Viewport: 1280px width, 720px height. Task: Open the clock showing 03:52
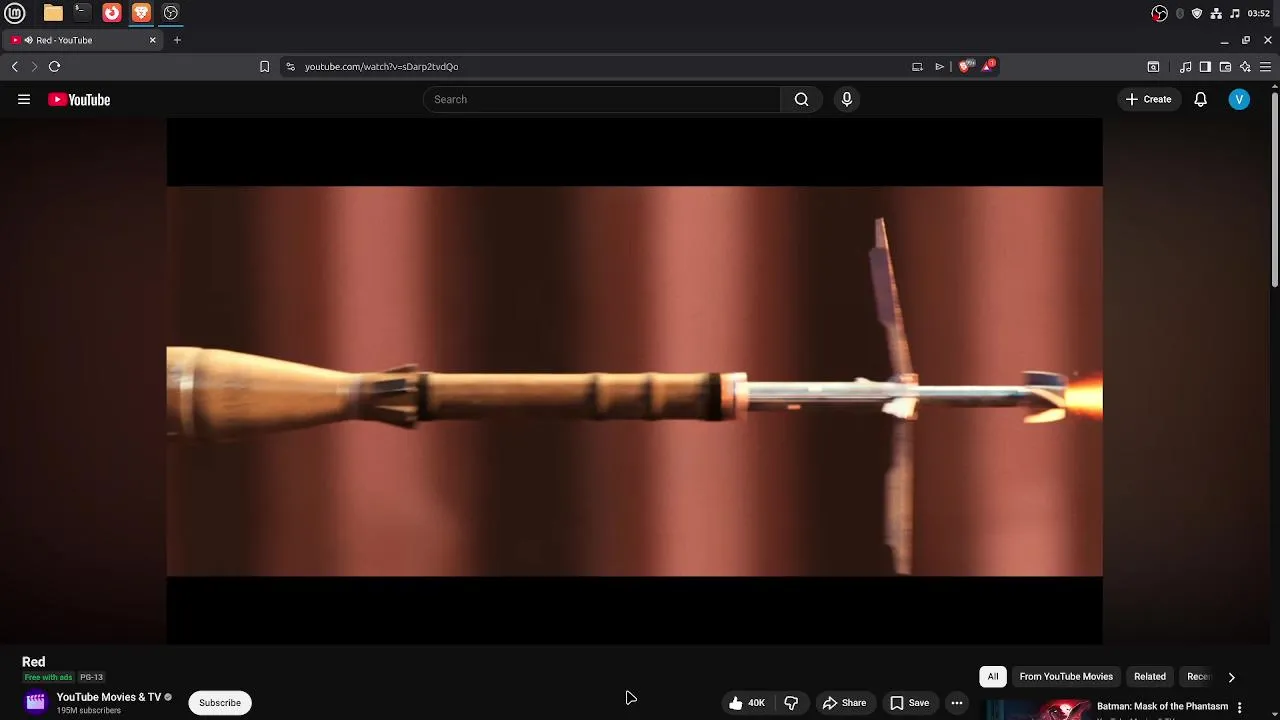pos(1259,13)
